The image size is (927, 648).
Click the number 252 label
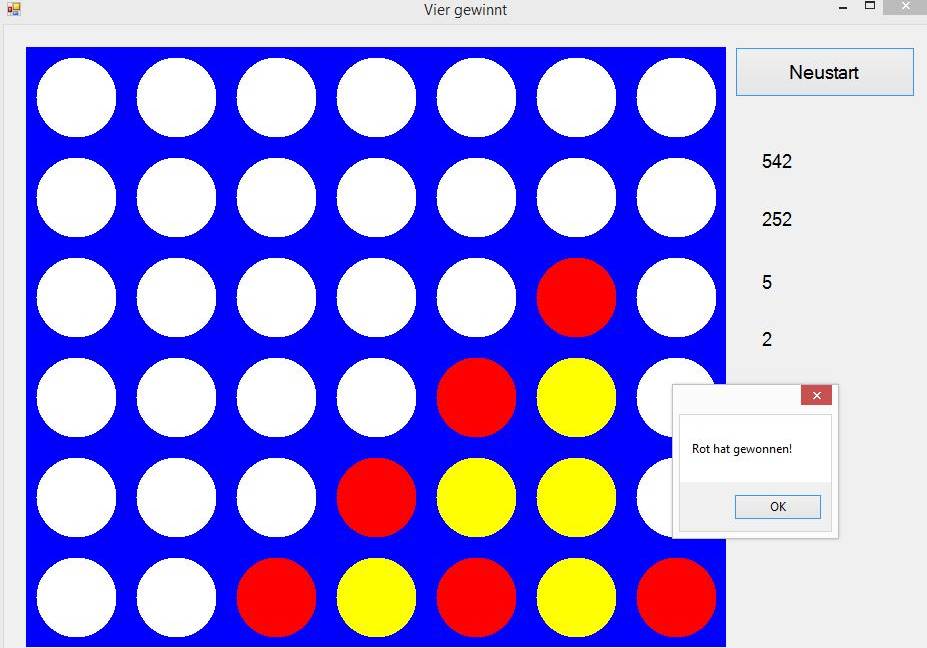click(777, 219)
